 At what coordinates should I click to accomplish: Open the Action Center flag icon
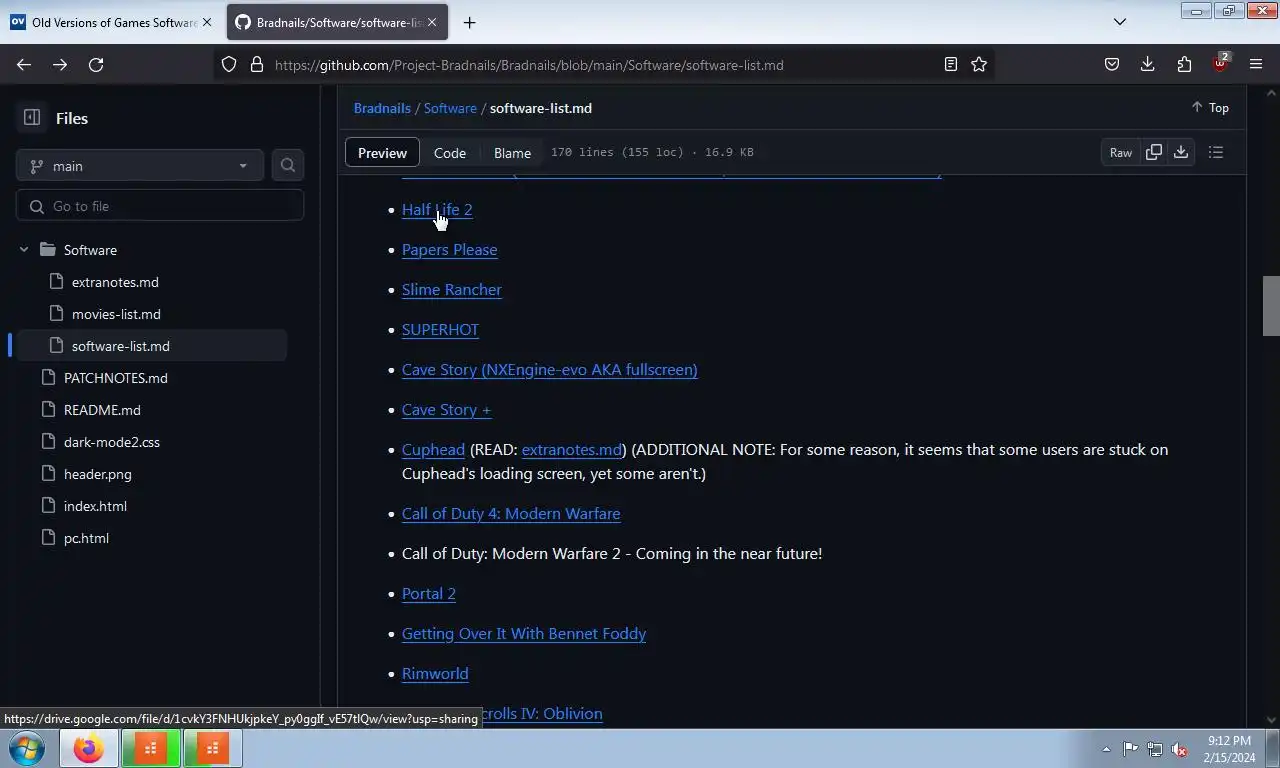[1130, 749]
